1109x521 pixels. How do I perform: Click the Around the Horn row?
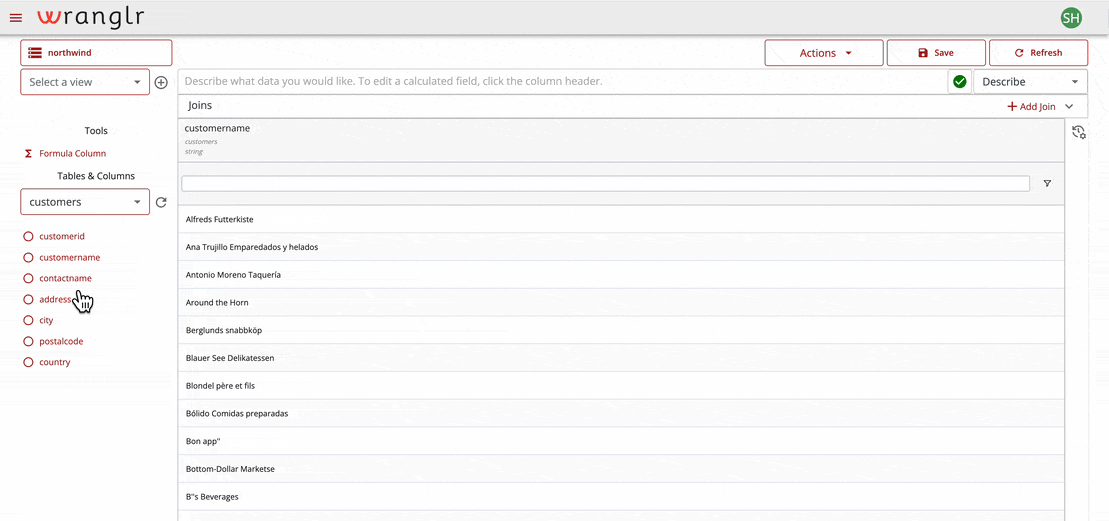pyautogui.click(x=621, y=302)
